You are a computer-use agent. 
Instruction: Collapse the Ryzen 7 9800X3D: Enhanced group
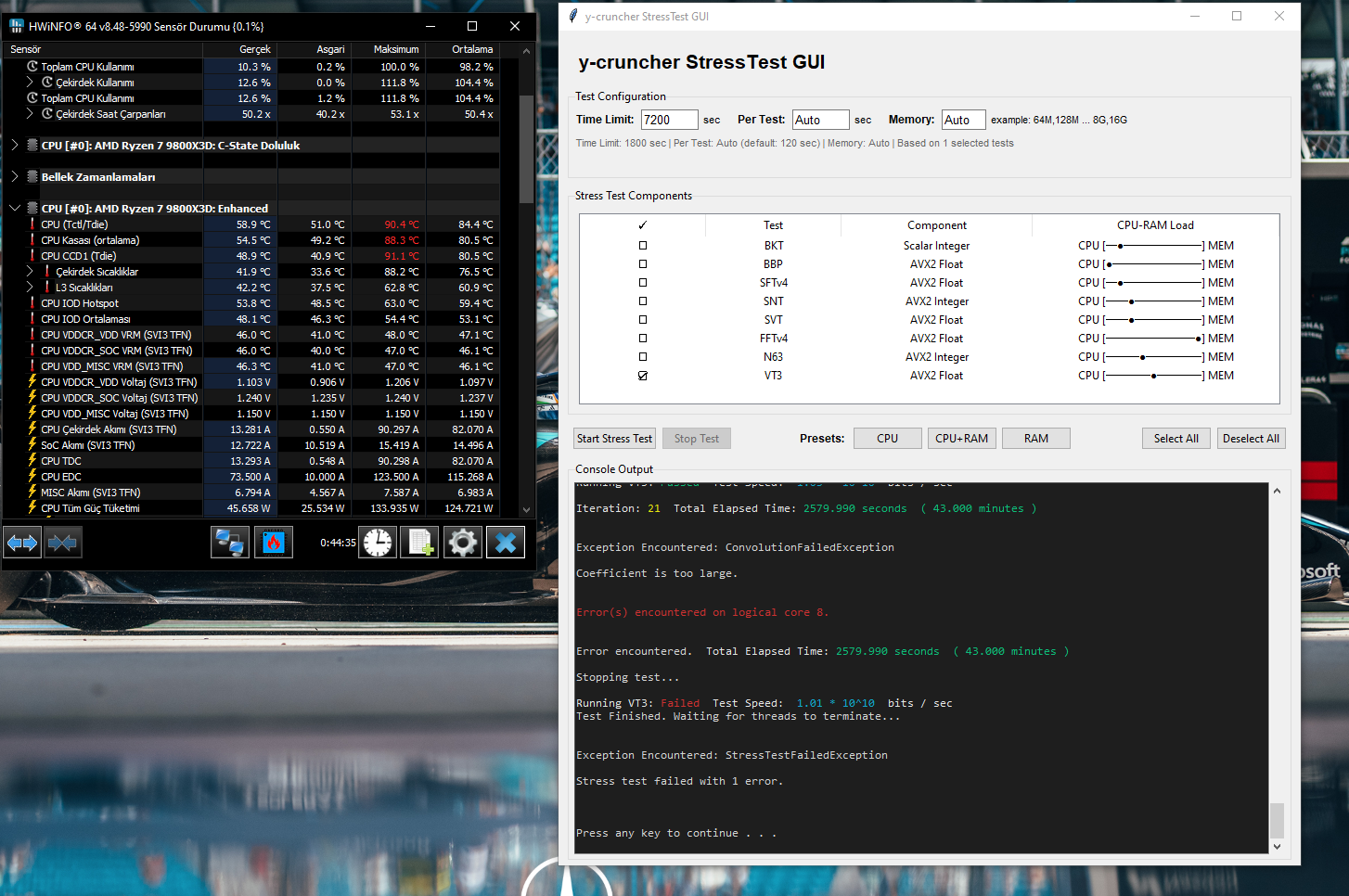(x=15, y=209)
